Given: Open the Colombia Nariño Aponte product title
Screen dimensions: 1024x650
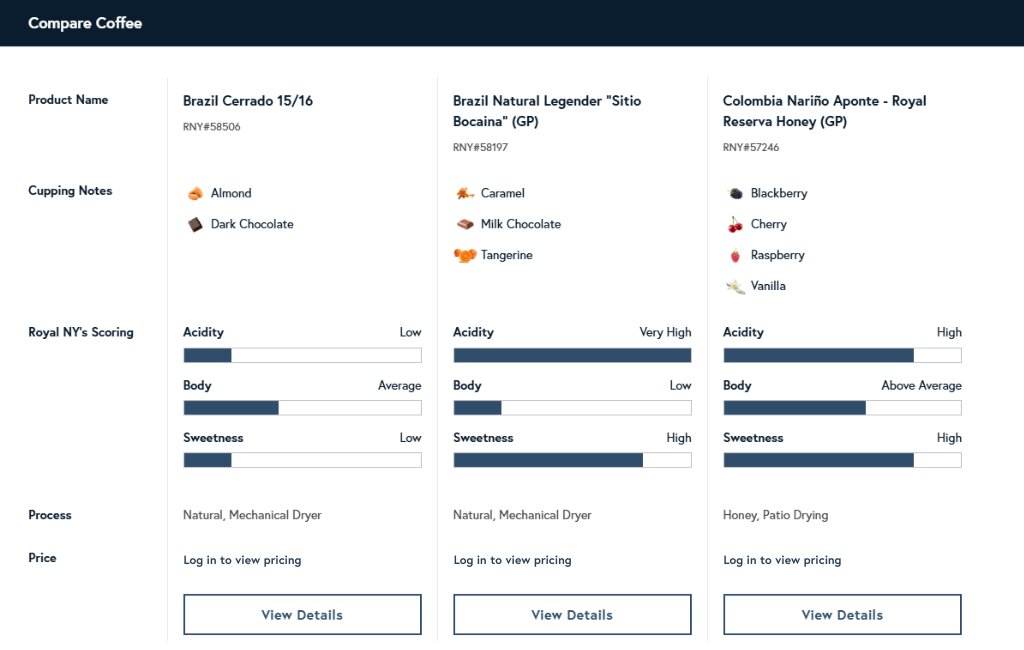Looking at the screenshot, I should (825, 111).
